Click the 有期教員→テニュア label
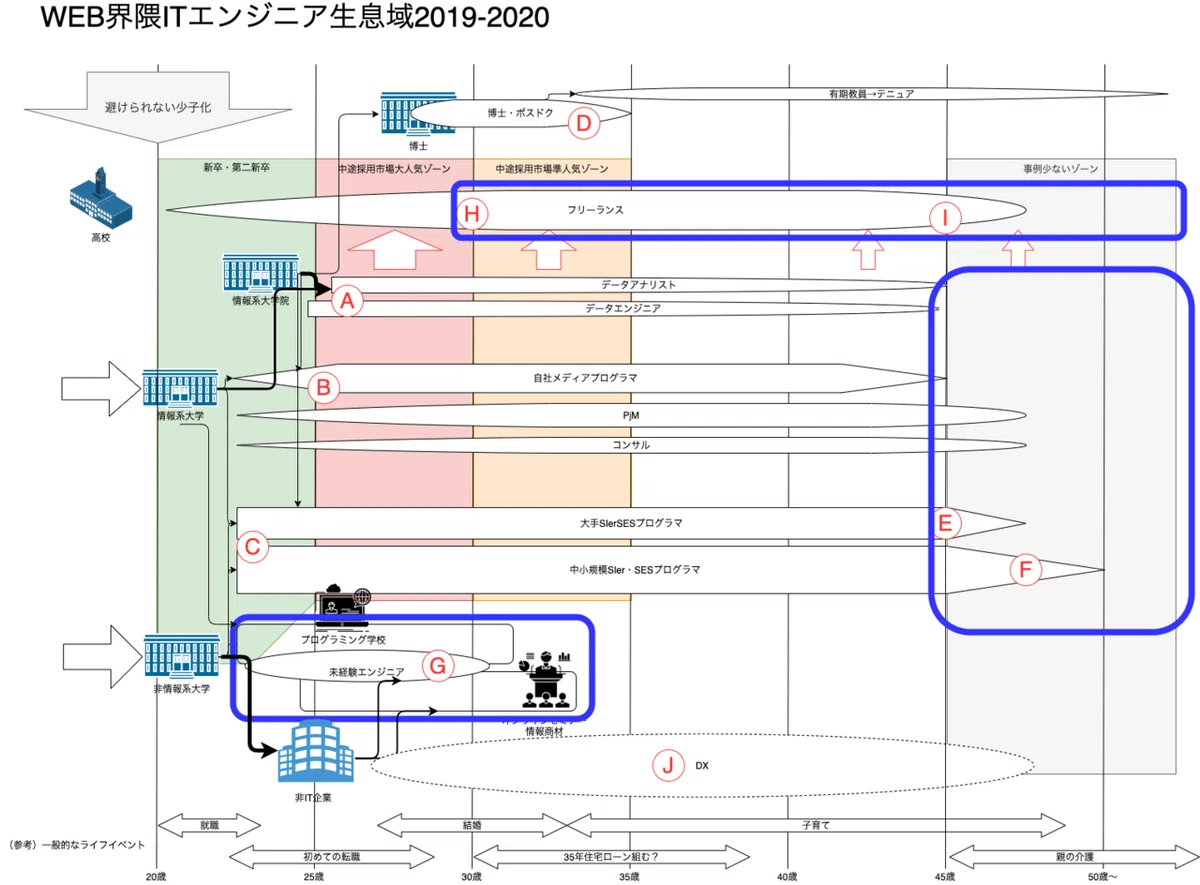This screenshot has width=1200, height=885. (x=871, y=93)
